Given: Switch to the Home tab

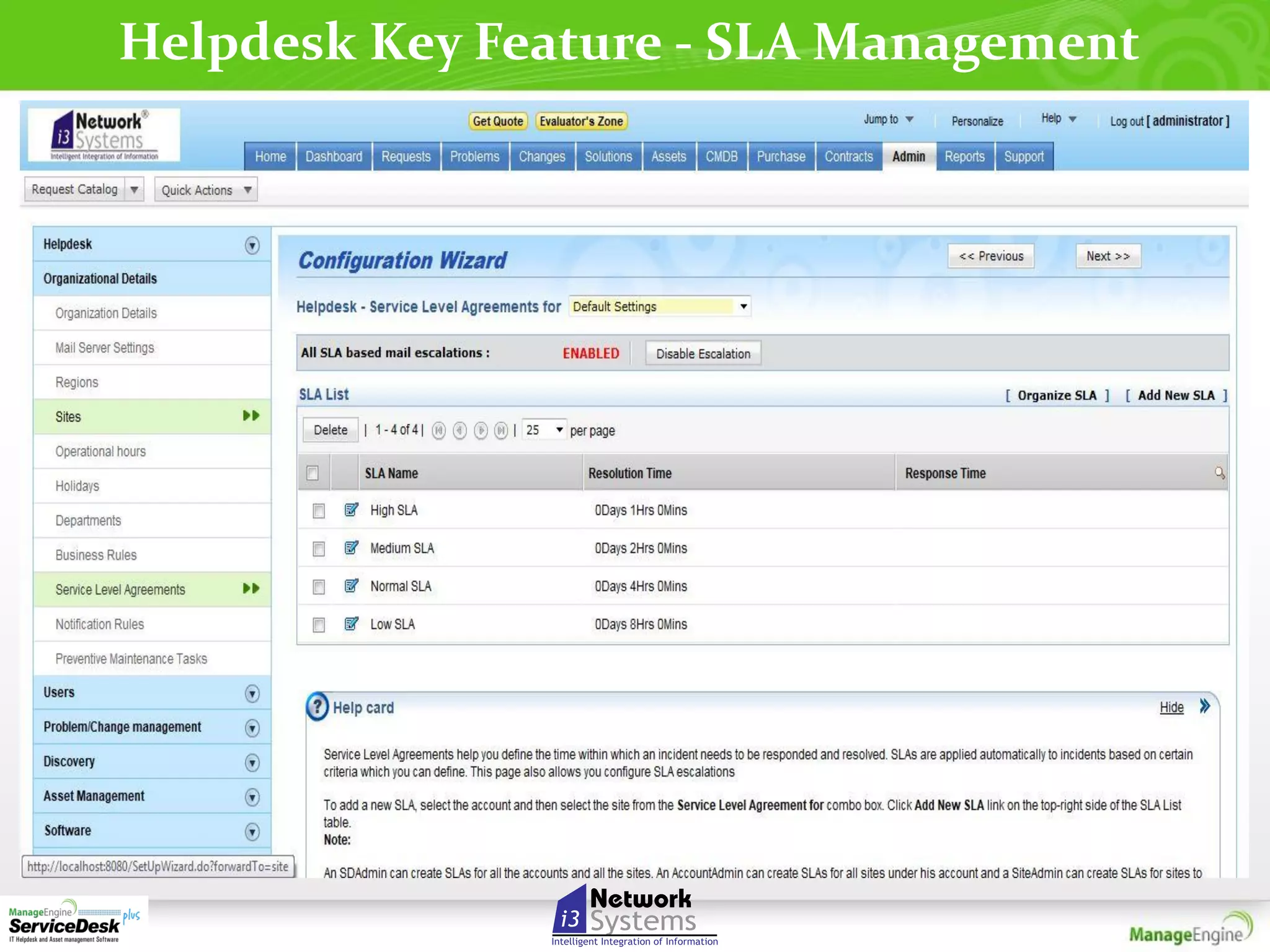Looking at the screenshot, I should (270, 156).
